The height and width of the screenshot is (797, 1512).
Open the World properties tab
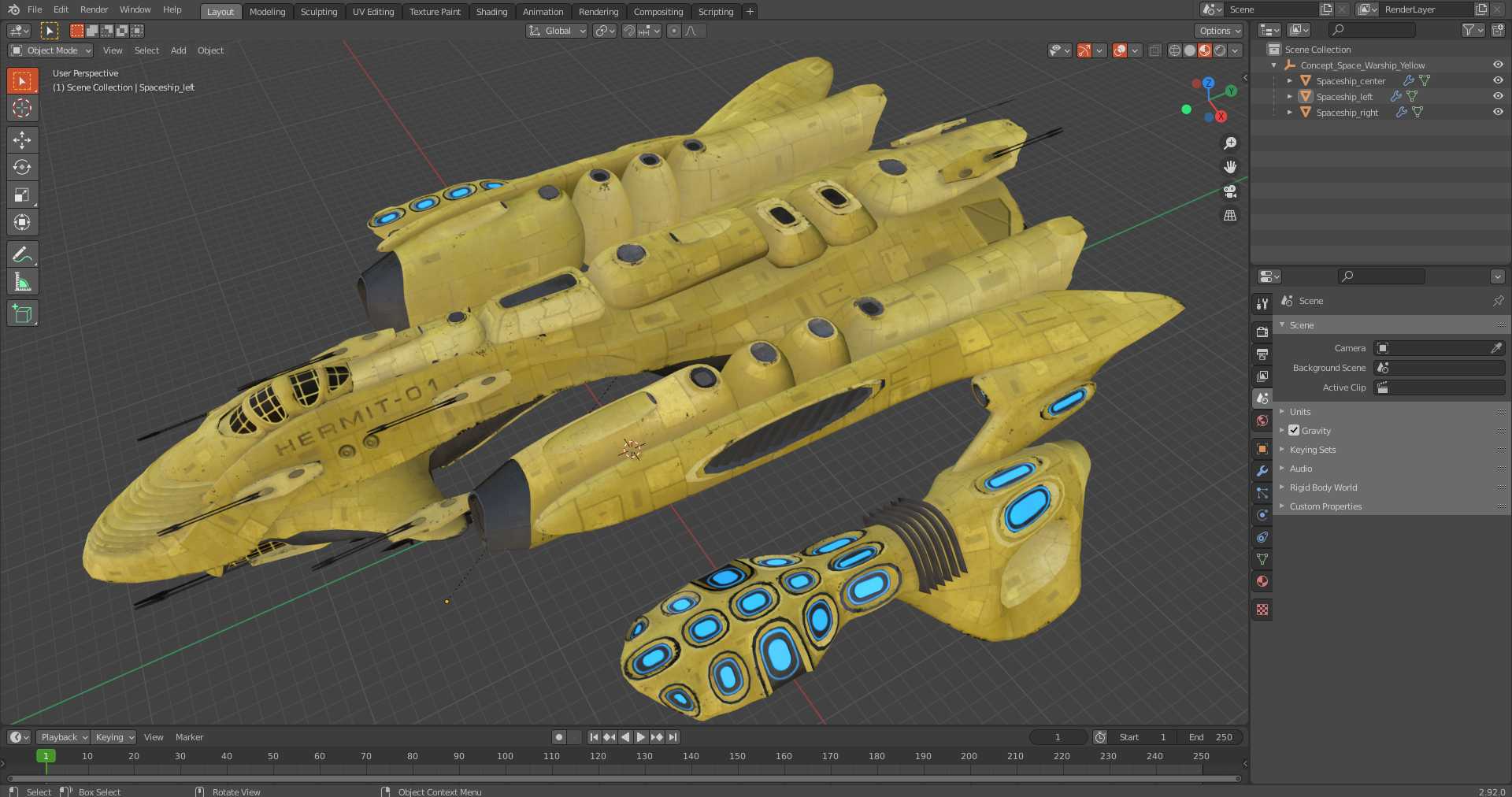click(1262, 421)
